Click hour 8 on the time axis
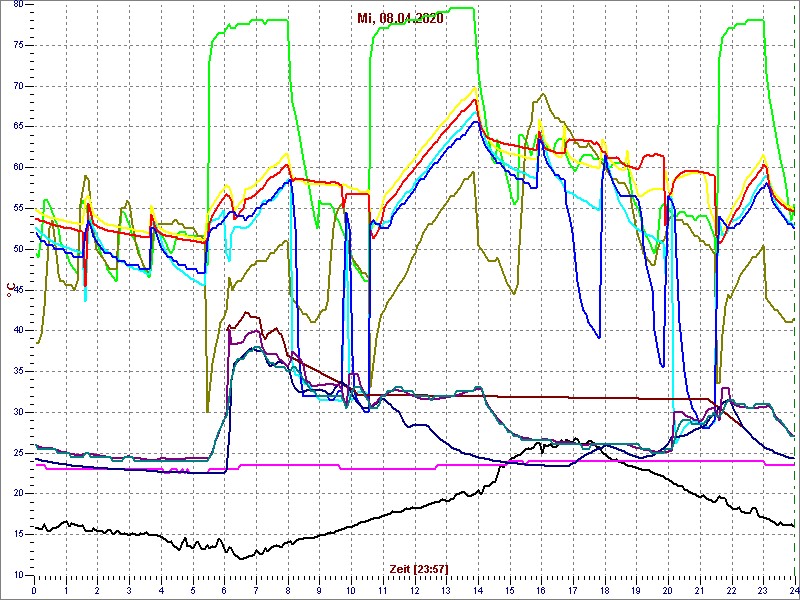 point(288,590)
